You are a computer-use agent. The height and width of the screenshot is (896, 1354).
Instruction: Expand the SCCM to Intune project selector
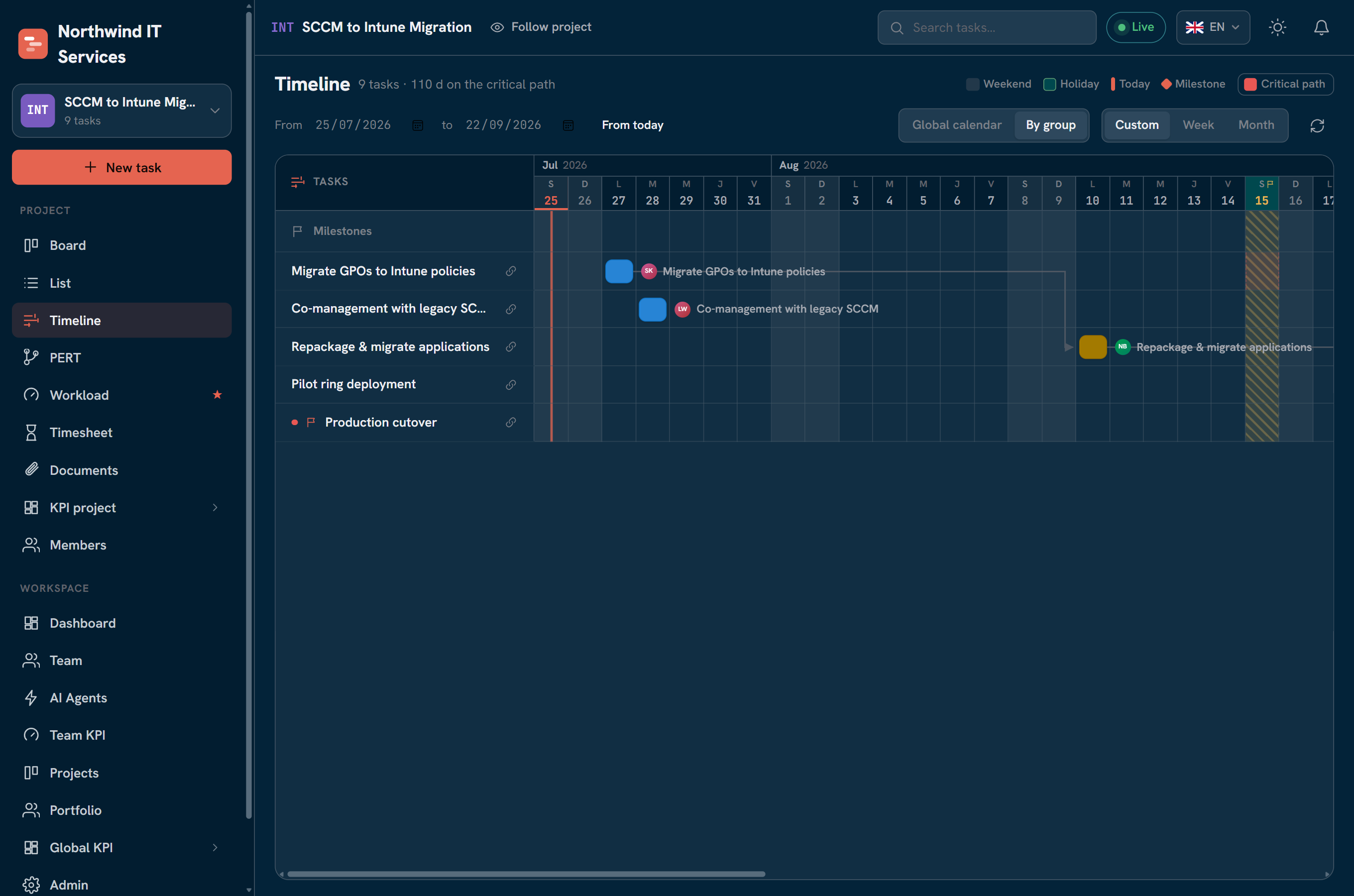[121, 111]
